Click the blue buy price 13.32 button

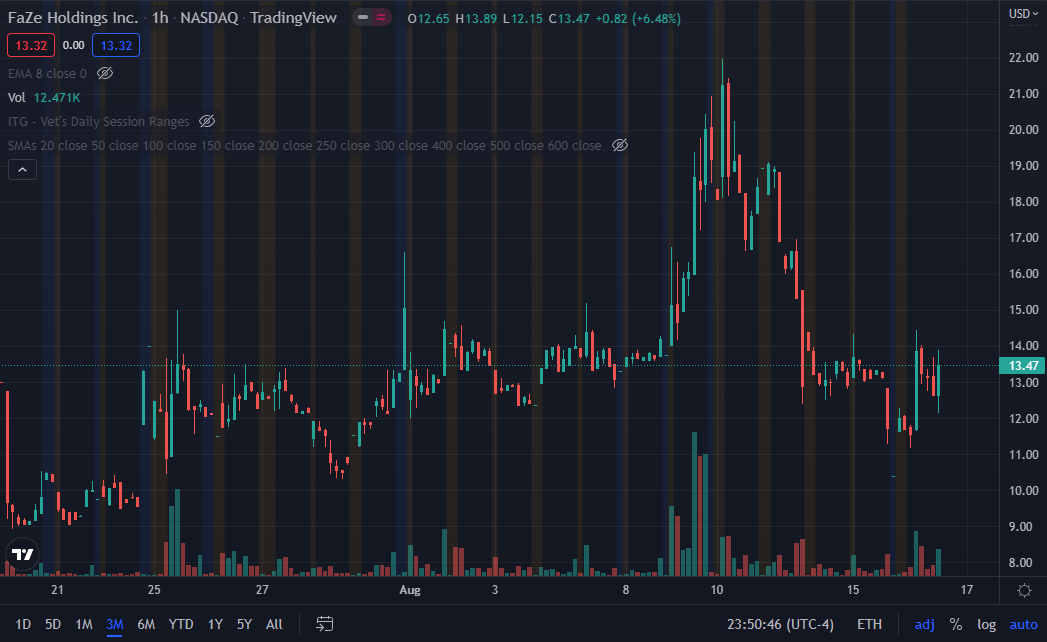coord(116,45)
